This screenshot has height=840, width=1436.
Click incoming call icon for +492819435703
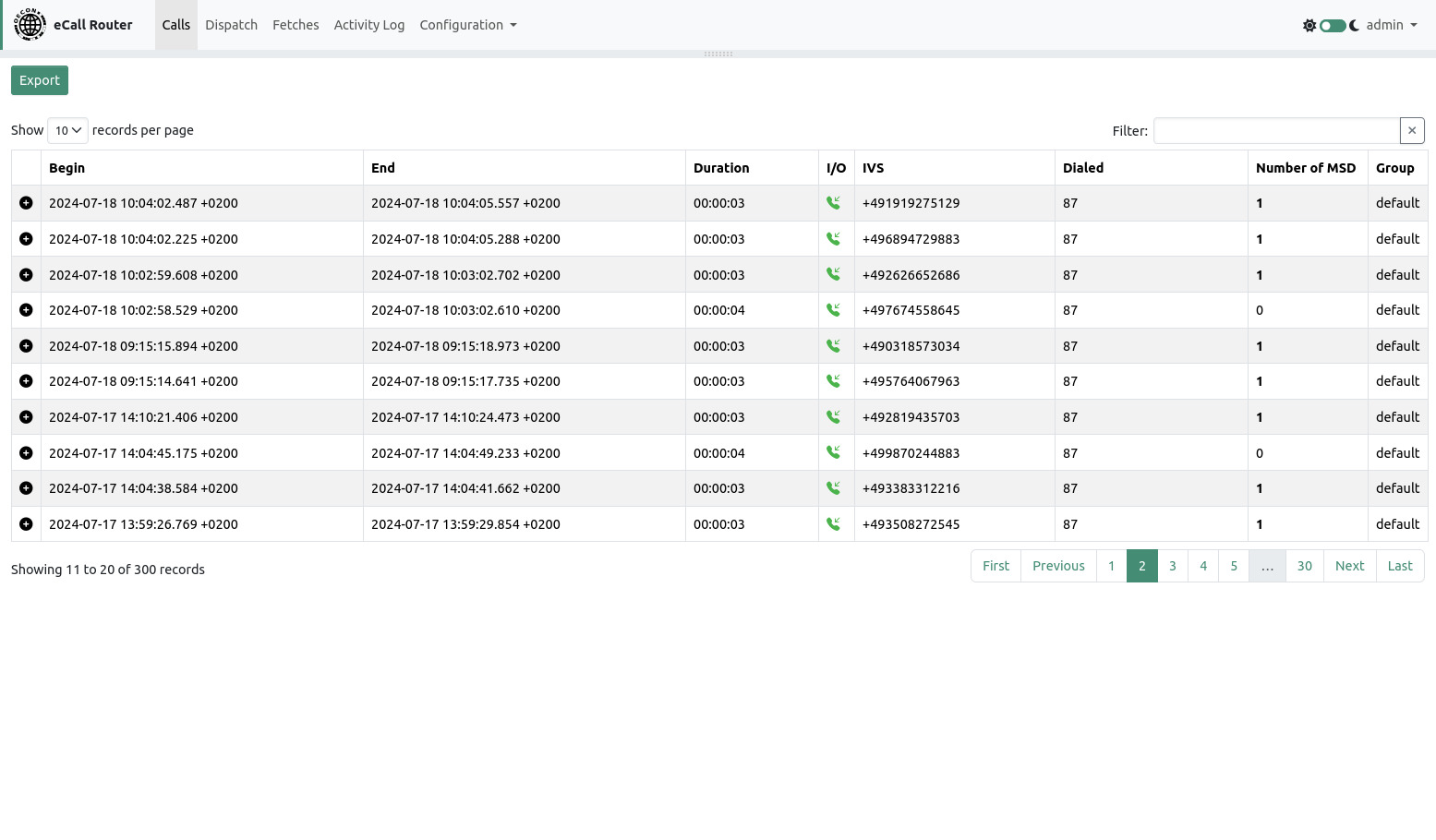pyautogui.click(x=833, y=417)
